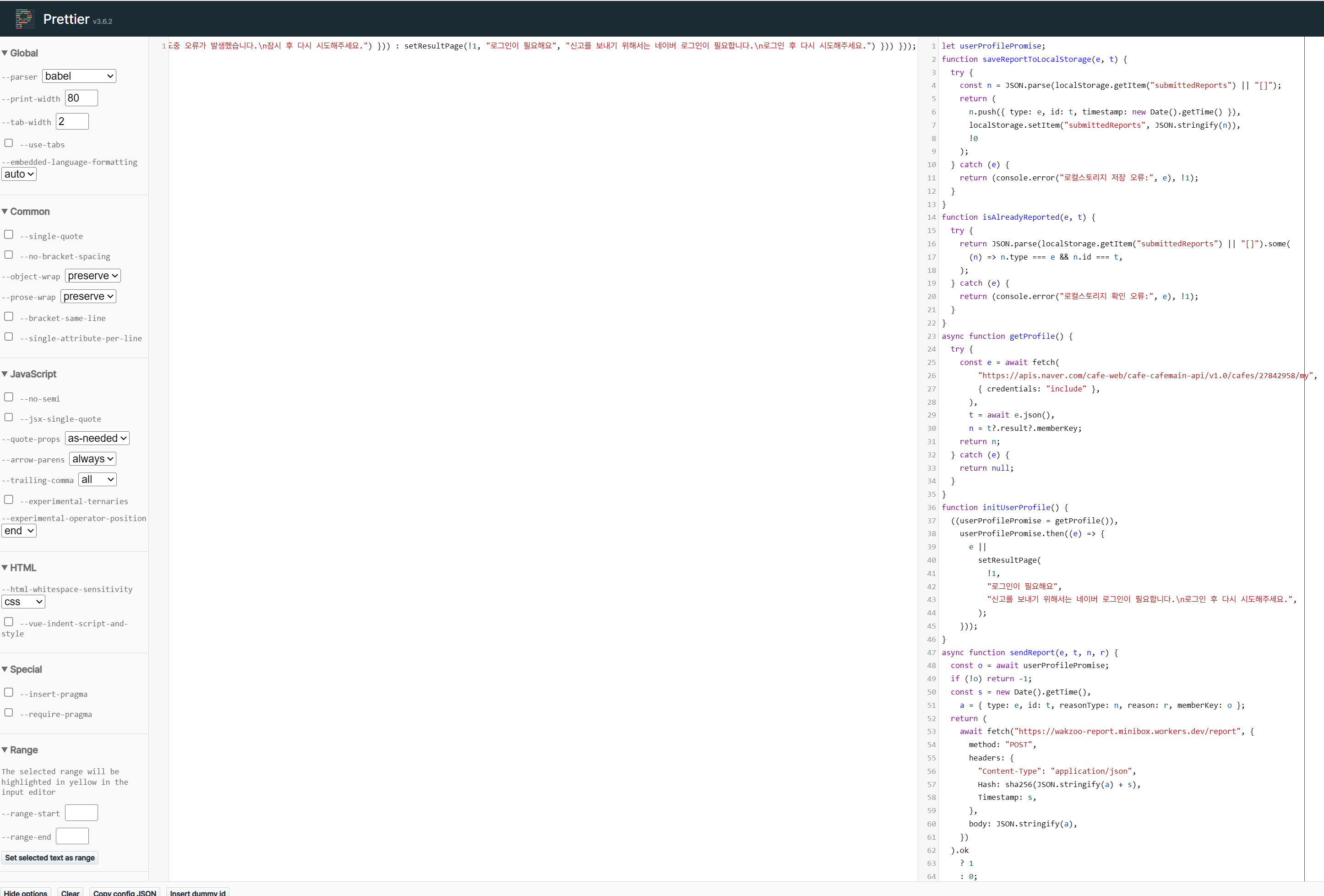The height and width of the screenshot is (896, 1324).
Task: Toggle the --no-bracket-spacing checkbox
Action: pos(9,255)
